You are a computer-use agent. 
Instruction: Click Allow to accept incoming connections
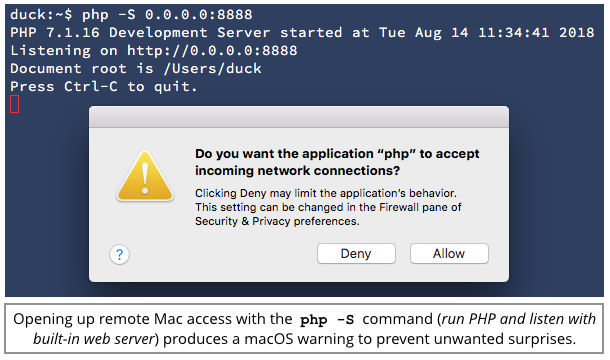(x=449, y=254)
